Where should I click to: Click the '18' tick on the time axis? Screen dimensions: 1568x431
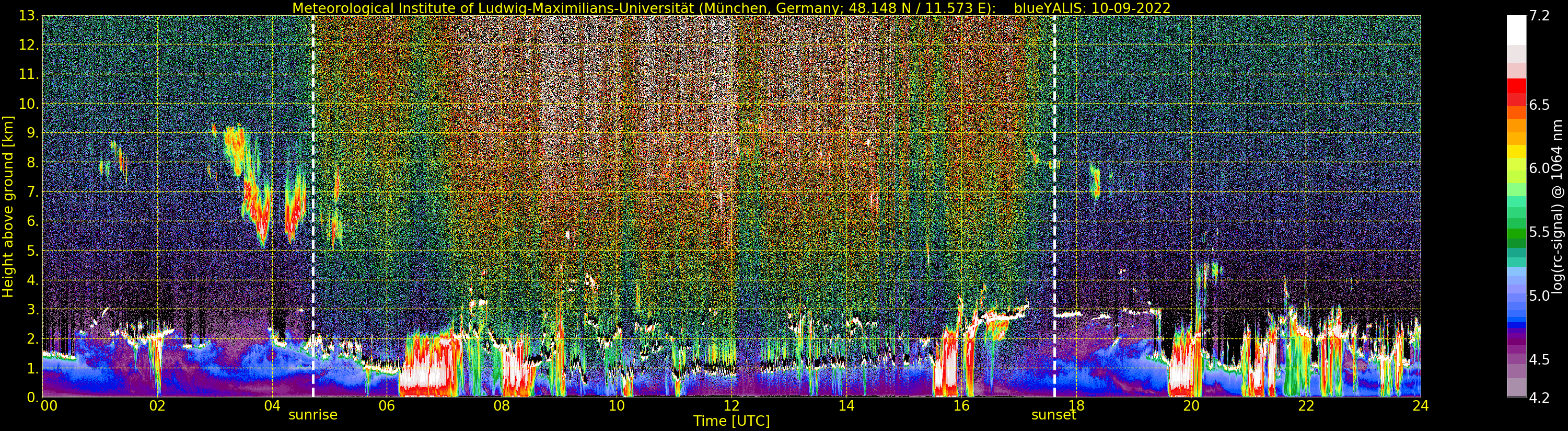coord(1076,406)
